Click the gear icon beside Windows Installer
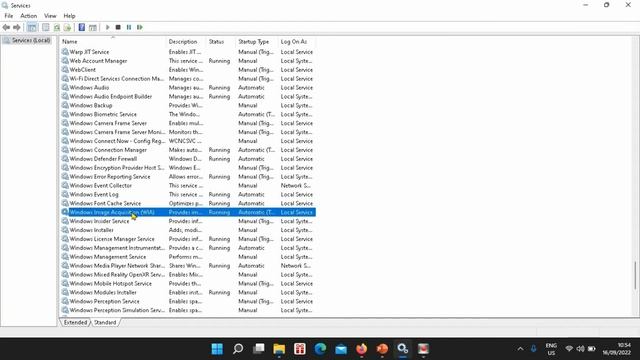 click(x=65, y=230)
